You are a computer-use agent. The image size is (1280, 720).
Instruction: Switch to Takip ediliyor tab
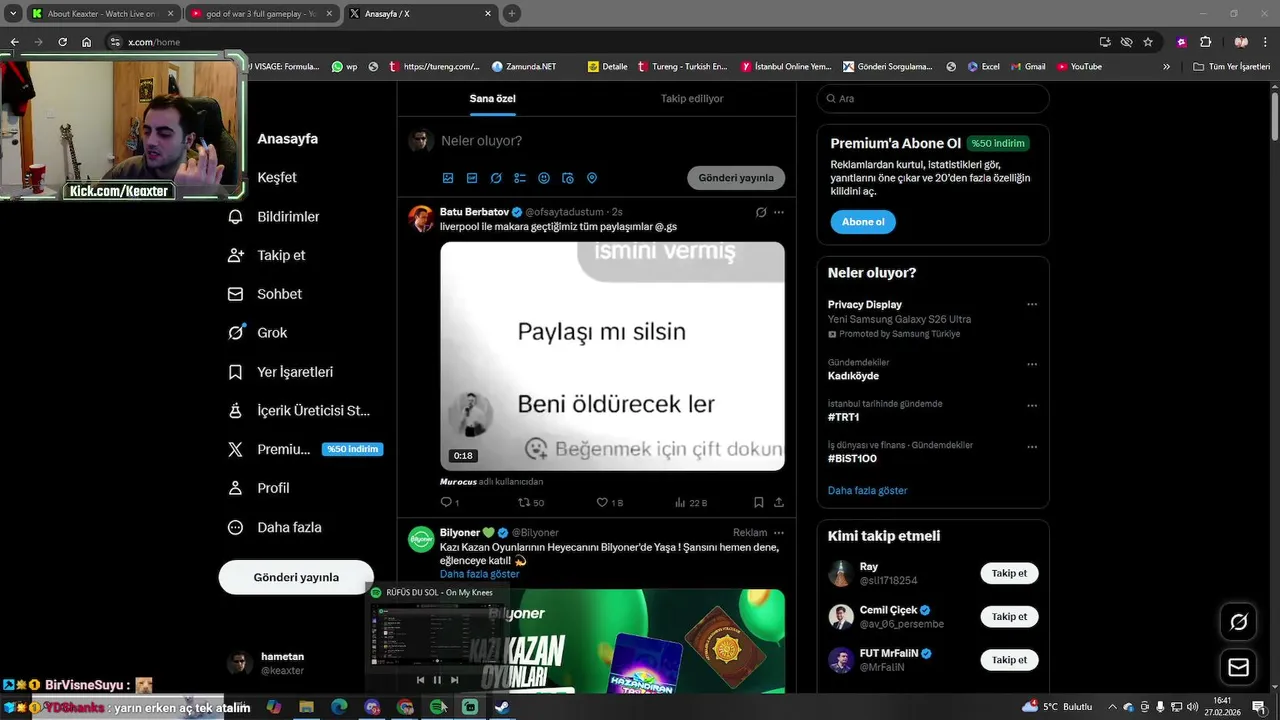click(x=692, y=99)
